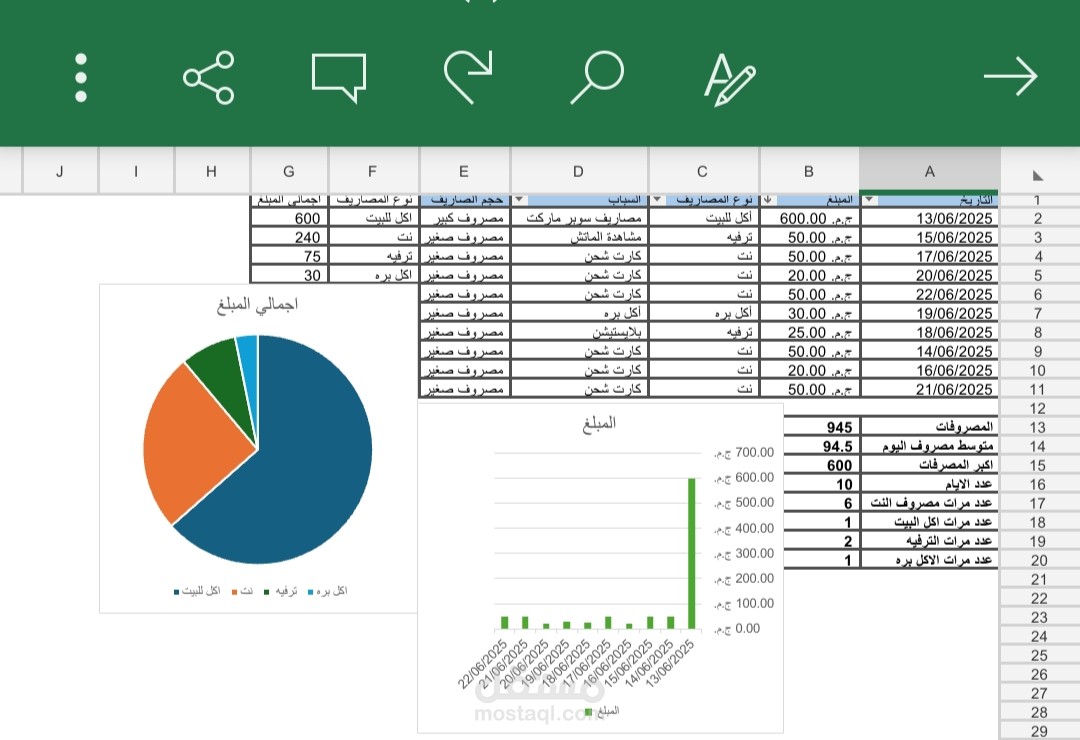Click the اكل للبيت pie legend entry

197,591
